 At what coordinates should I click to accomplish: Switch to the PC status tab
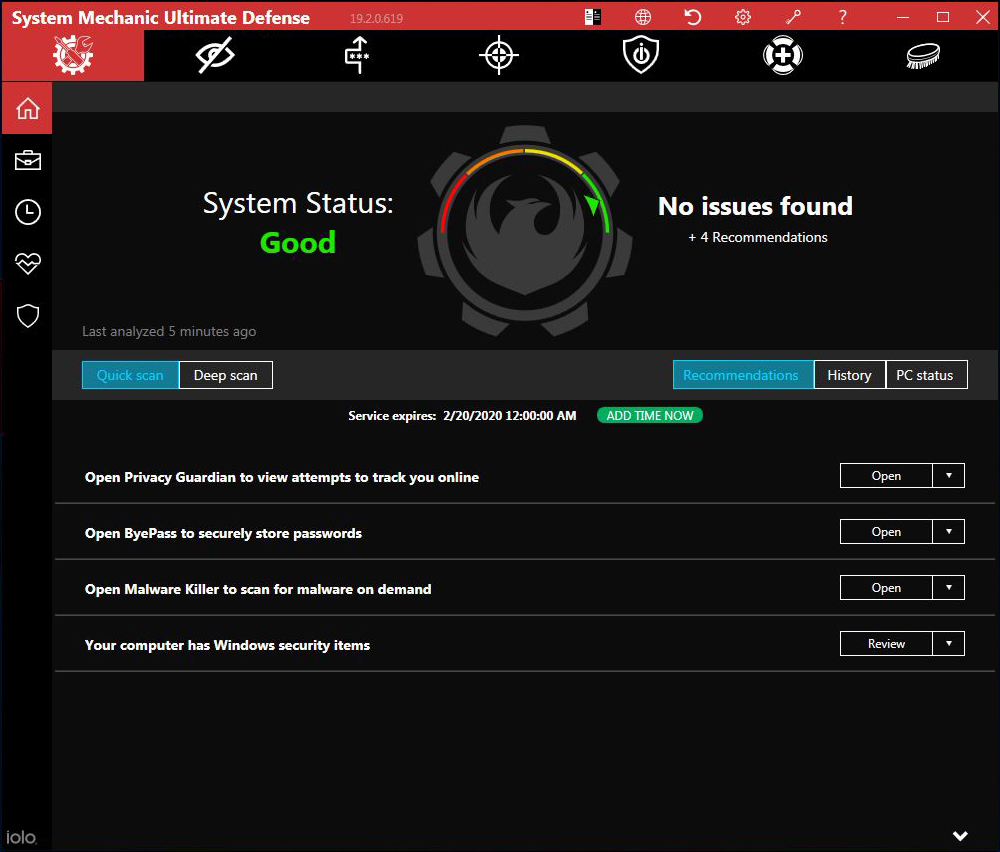(926, 375)
